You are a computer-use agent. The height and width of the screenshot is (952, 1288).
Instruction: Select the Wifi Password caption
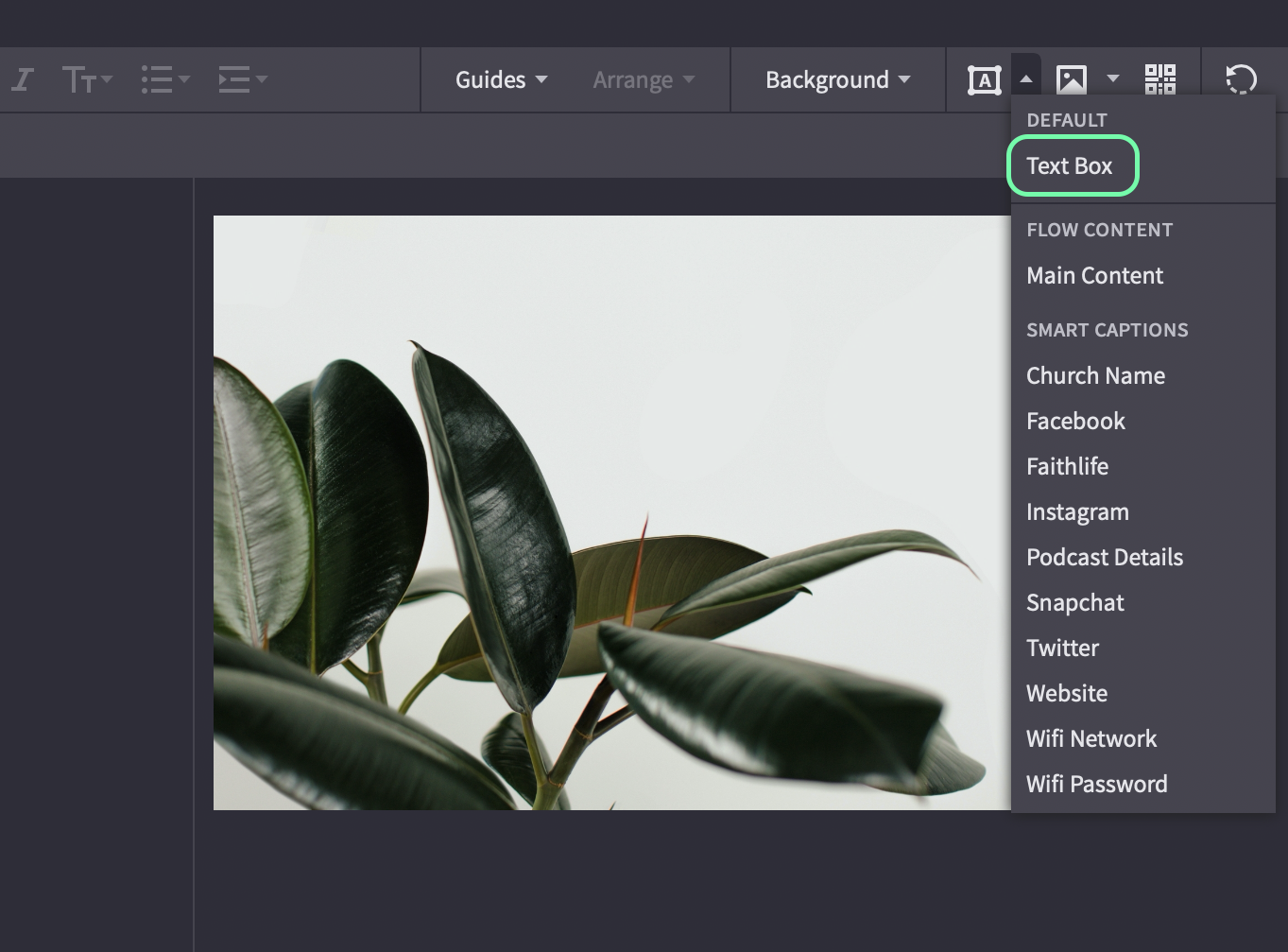point(1097,784)
